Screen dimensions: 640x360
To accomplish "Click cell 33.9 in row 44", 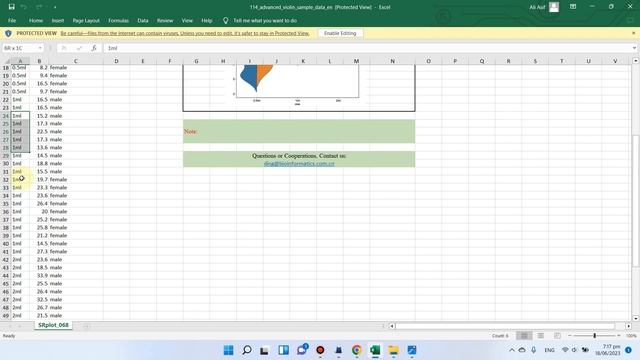I will (40, 276).
